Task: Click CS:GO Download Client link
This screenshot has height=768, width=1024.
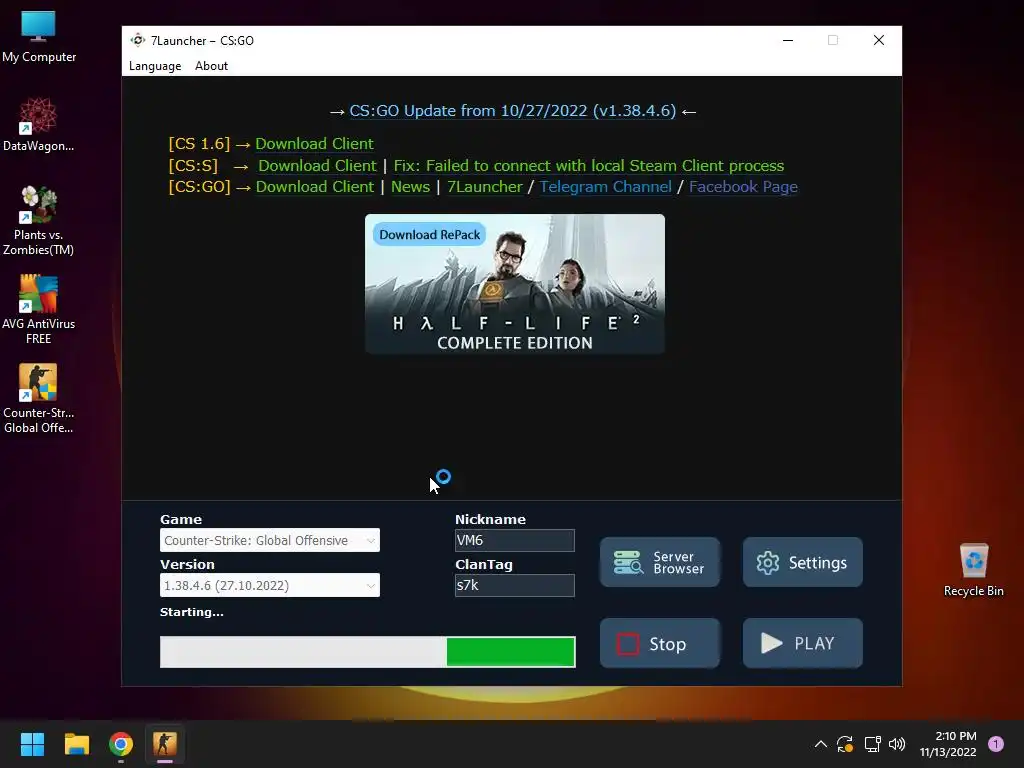Action: (x=315, y=187)
